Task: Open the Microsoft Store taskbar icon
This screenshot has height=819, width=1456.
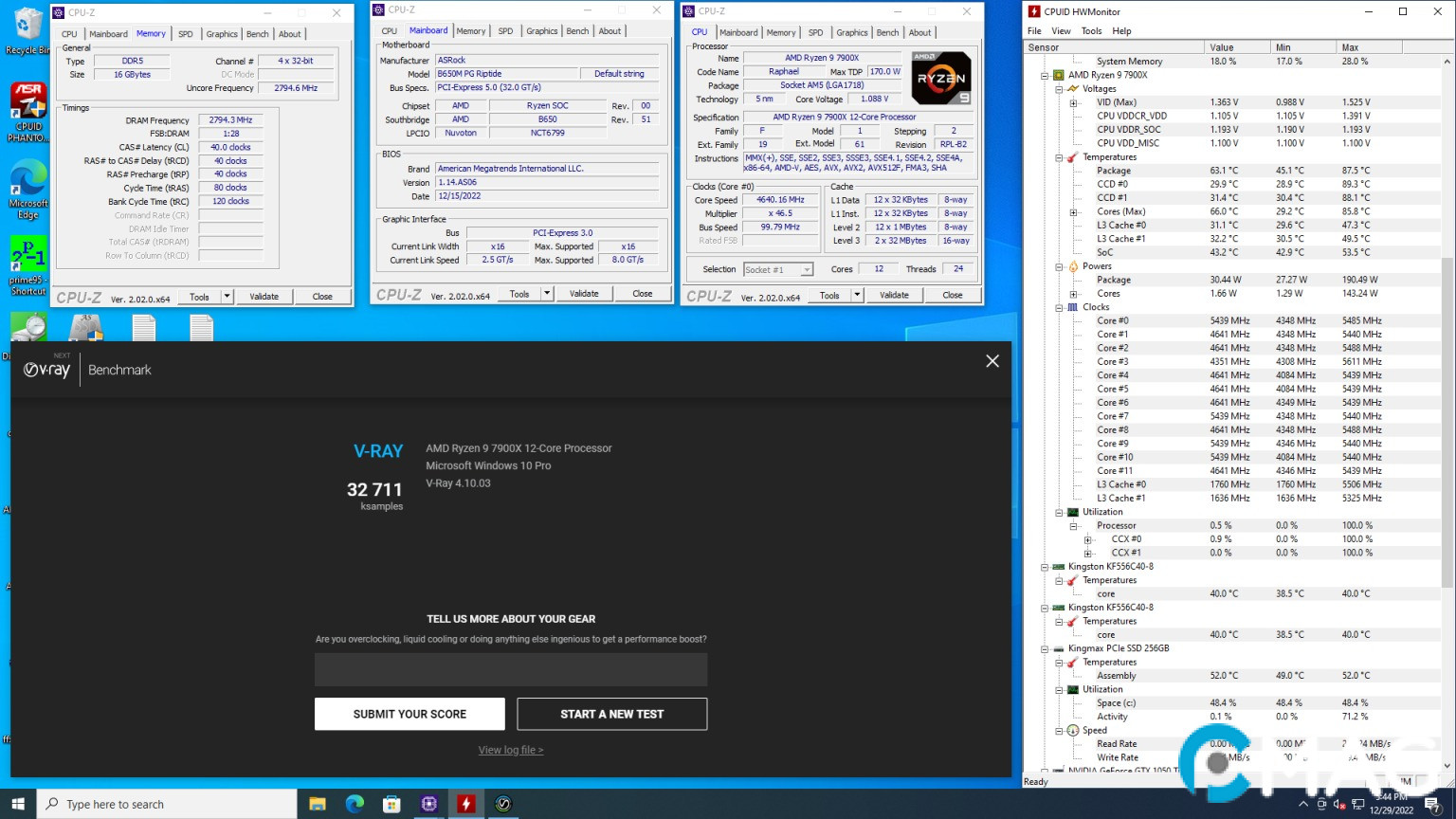Action: (391, 803)
